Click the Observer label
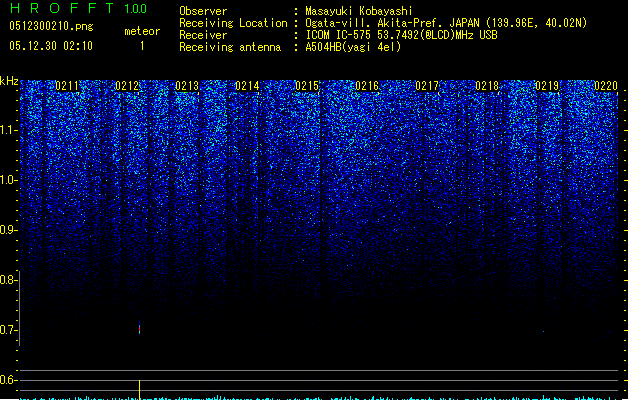Viewport: 629px width, 400px height. [203, 11]
